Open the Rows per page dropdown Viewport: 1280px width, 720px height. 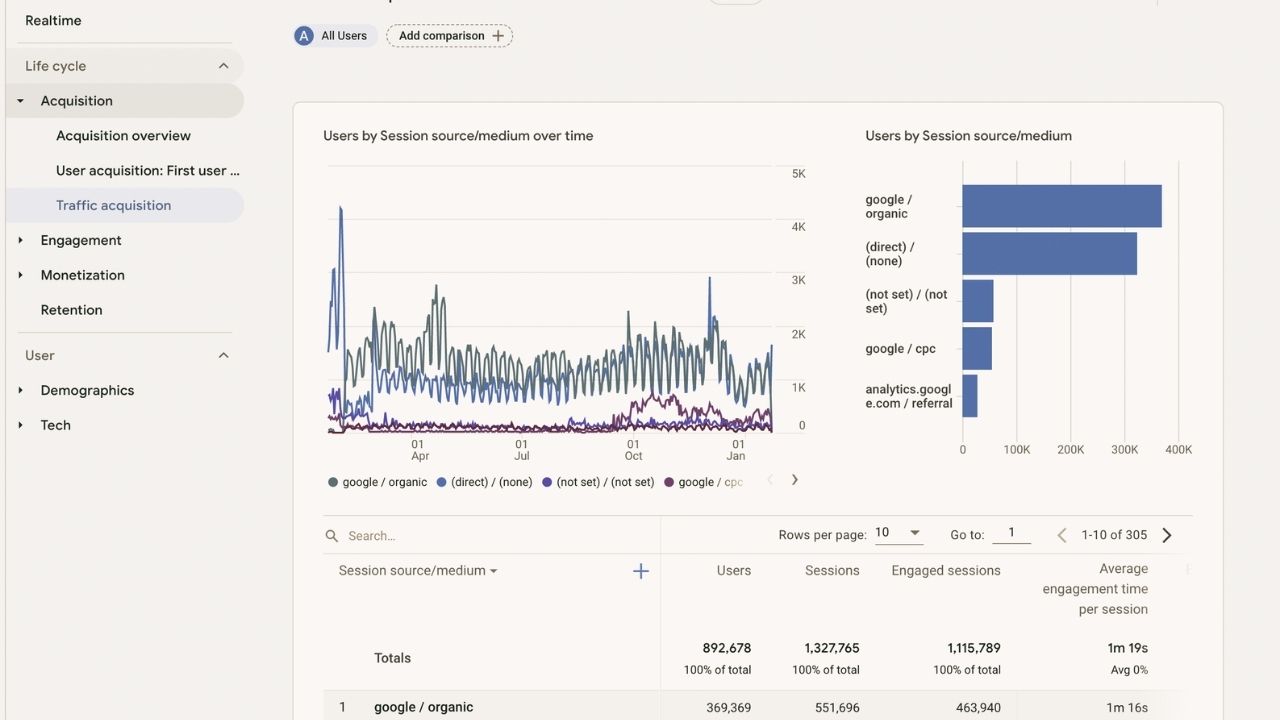[898, 533]
